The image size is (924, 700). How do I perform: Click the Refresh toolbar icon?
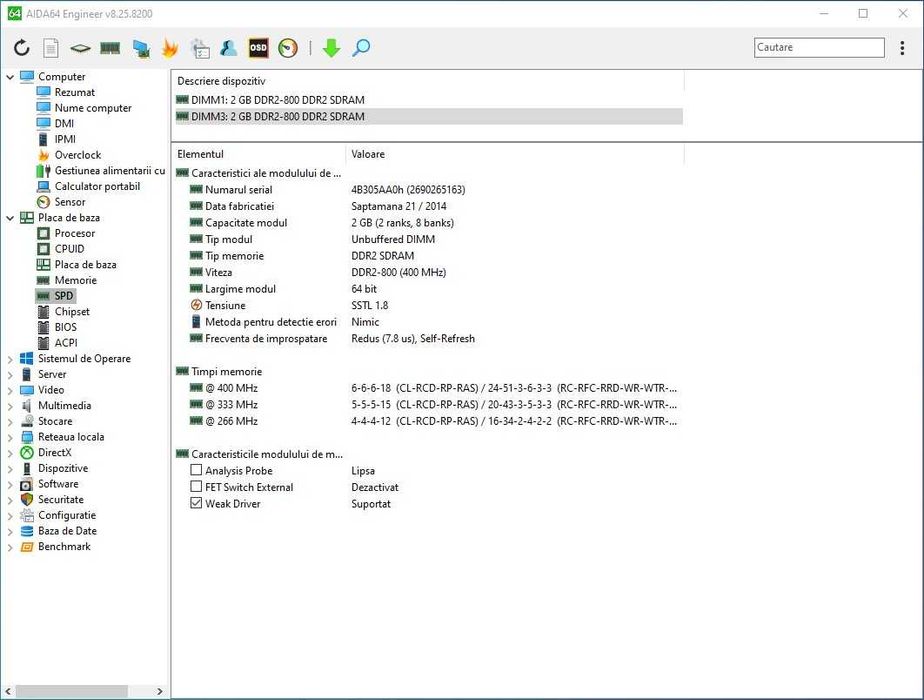pyautogui.click(x=22, y=48)
